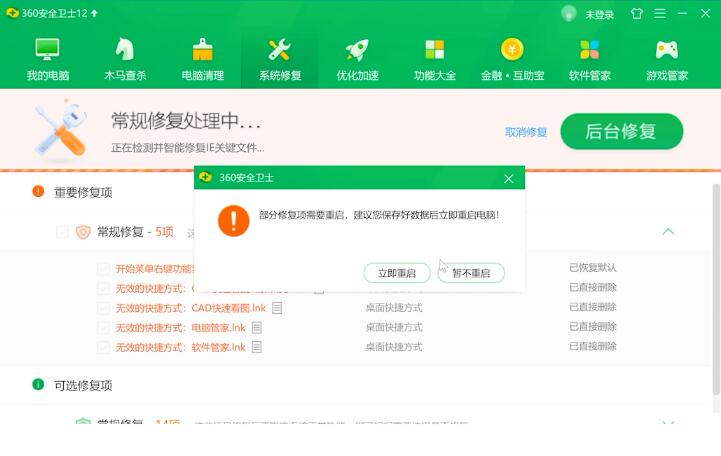
Task: Collapse the 常规修复 - 5项 section chevron
Action: point(668,231)
